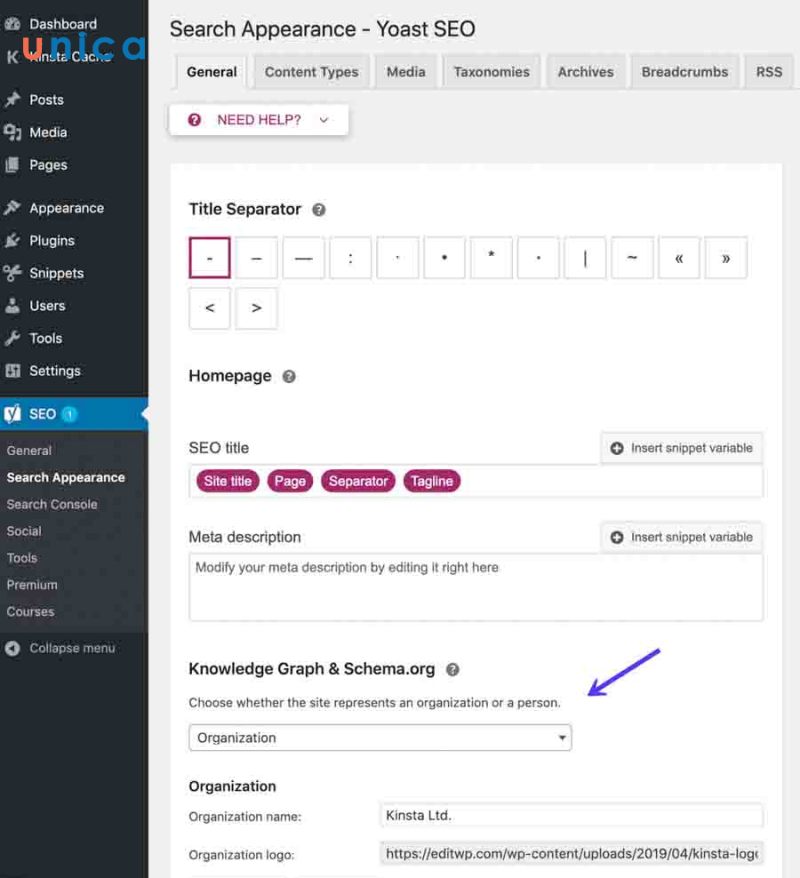Image resolution: width=800 pixels, height=878 pixels.
Task: Switch to the Content Types tab
Action: pos(310,72)
